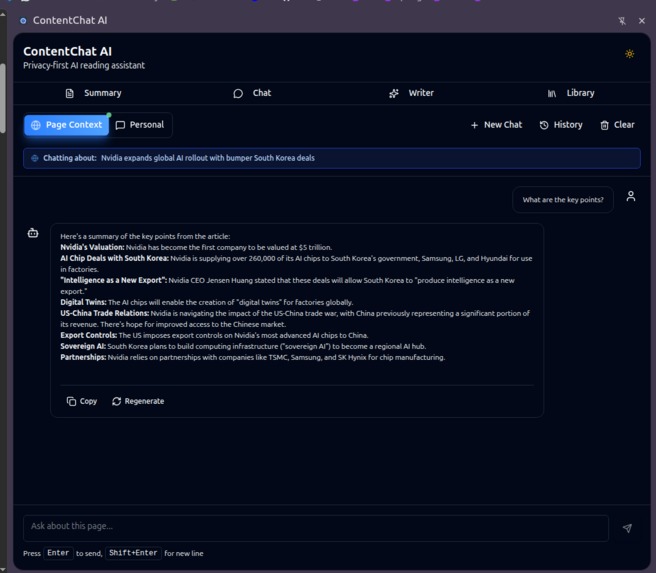Click the Regenerate refresh arrows icon
Viewport: 656px width, 573px height.
(117, 401)
